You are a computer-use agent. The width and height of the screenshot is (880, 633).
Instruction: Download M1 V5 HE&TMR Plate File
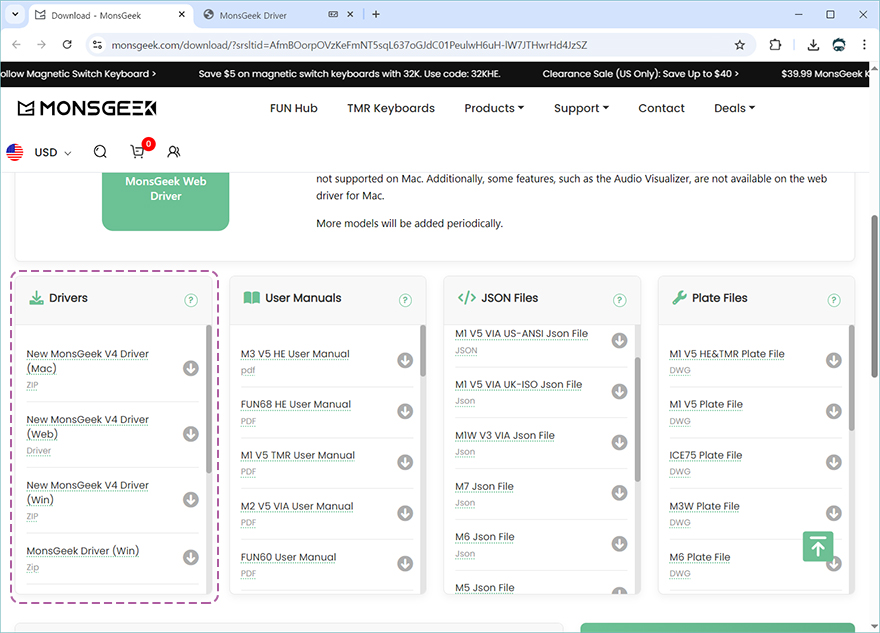click(834, 360)
